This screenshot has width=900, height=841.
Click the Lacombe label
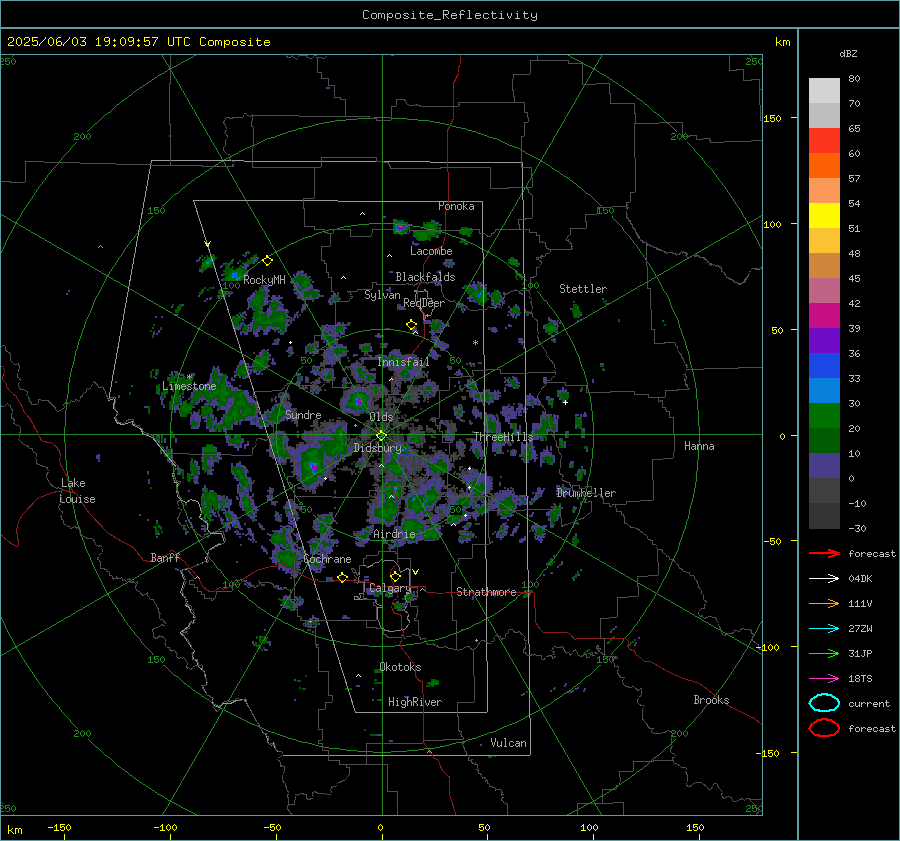[431, 251]
